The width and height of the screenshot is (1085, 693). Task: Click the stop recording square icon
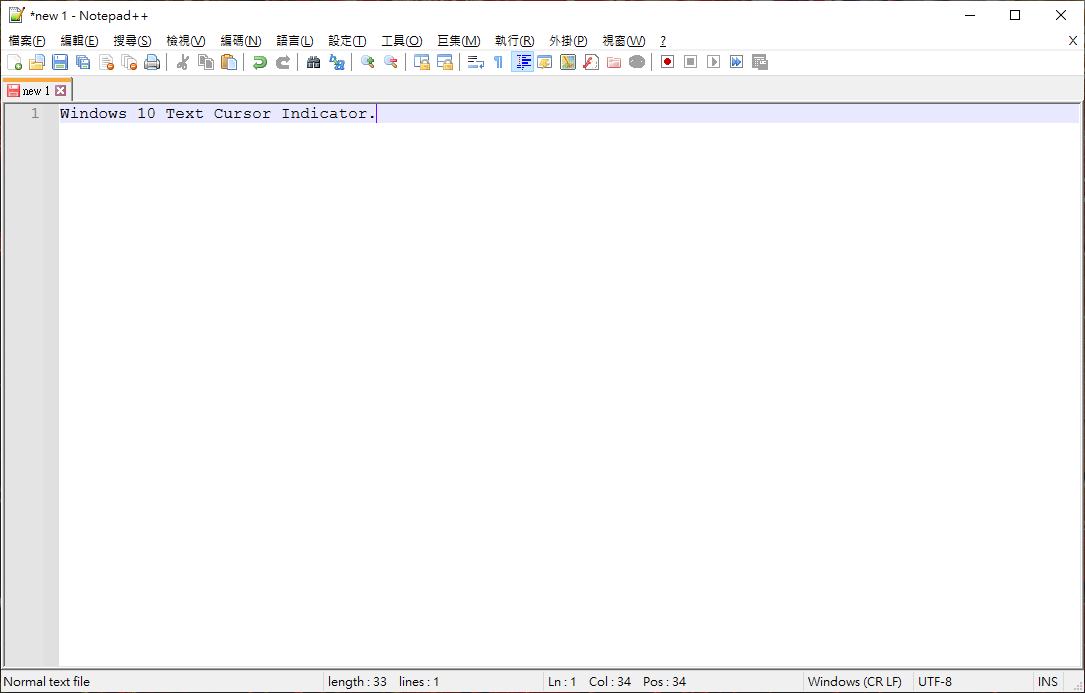690,62
